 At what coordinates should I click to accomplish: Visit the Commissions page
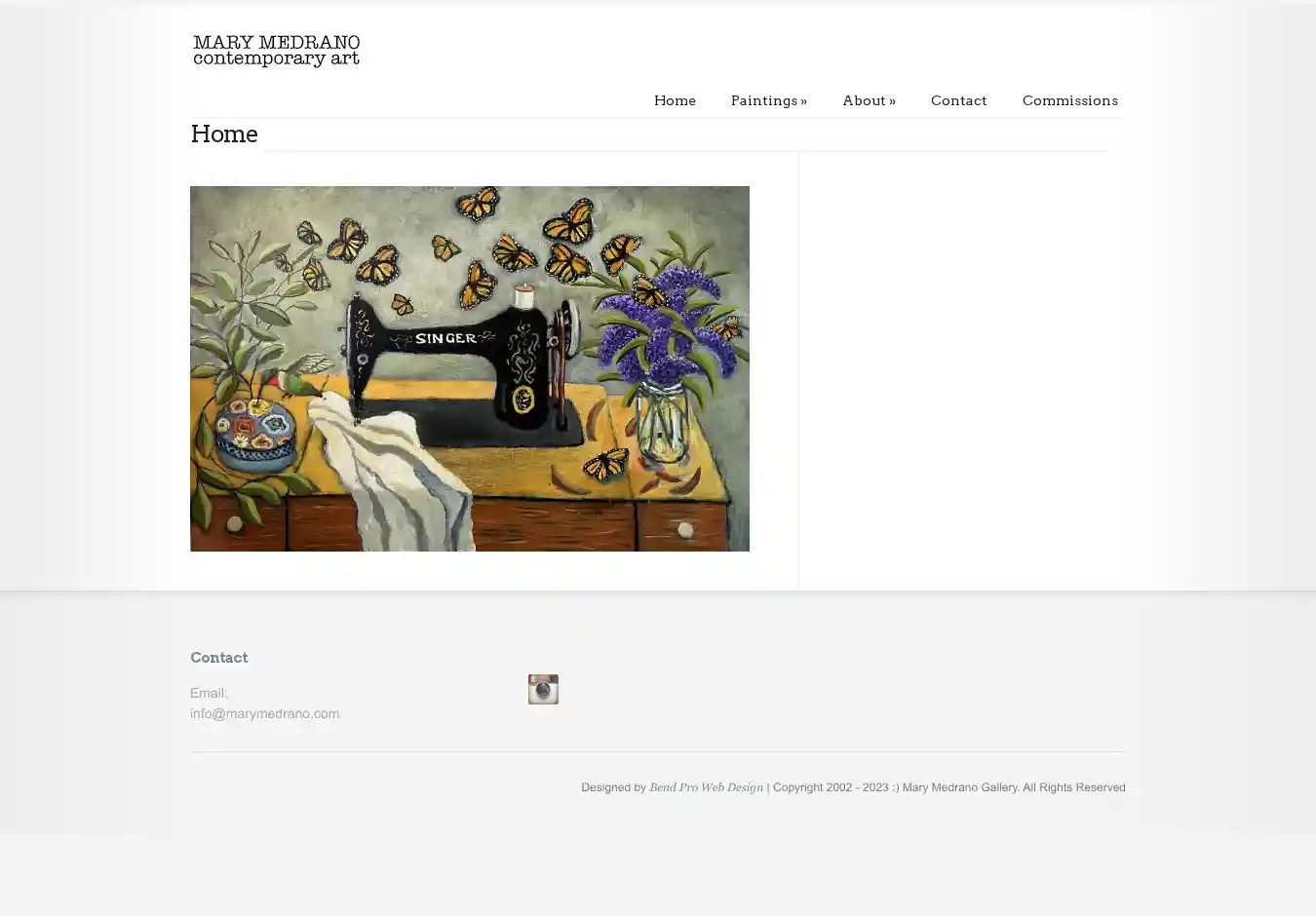pyautogui.click(x=1069, y=100)
